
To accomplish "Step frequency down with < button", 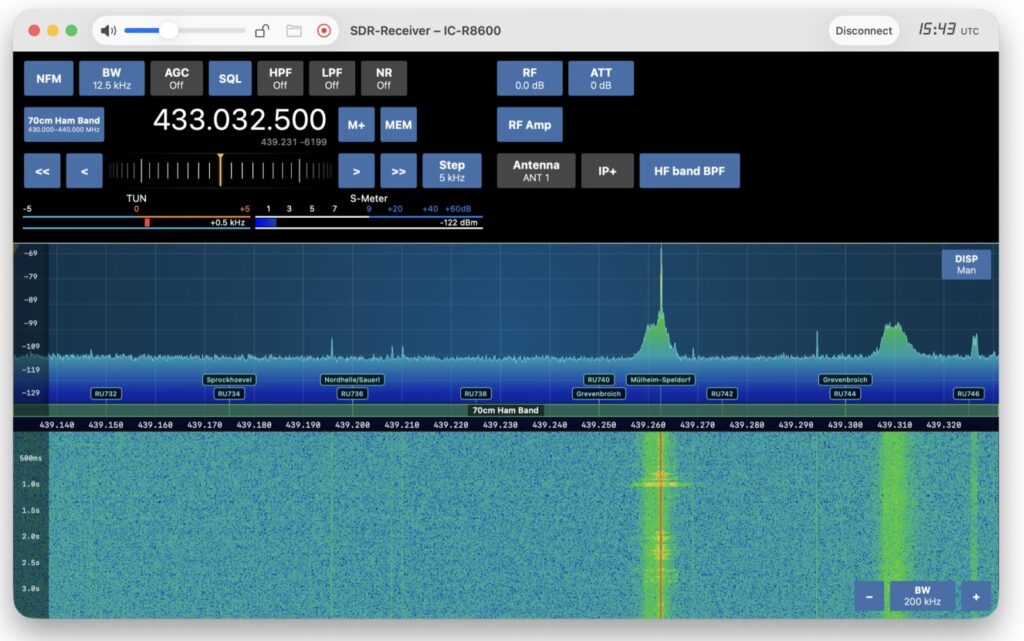I will click(84, 171).
